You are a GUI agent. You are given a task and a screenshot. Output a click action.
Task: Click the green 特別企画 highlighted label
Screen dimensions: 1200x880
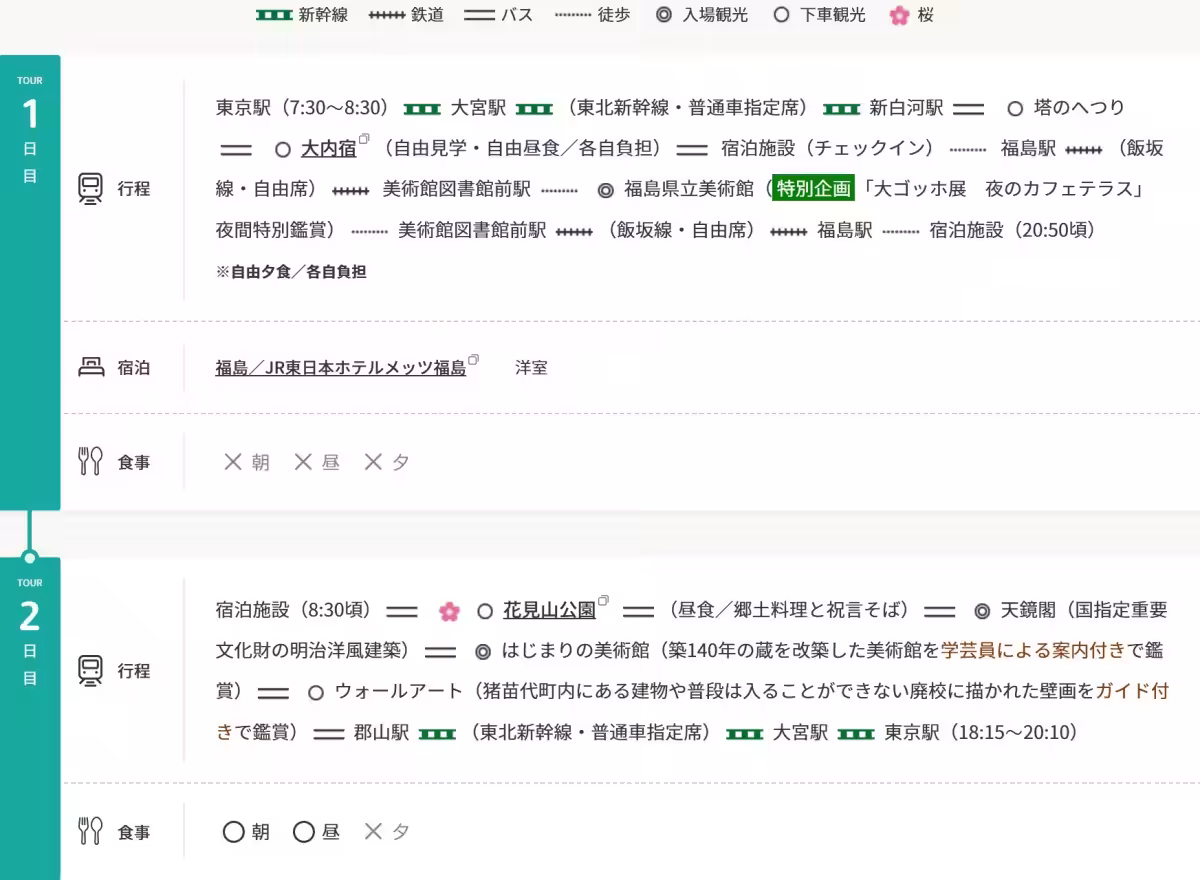click(x=813, y=189)
